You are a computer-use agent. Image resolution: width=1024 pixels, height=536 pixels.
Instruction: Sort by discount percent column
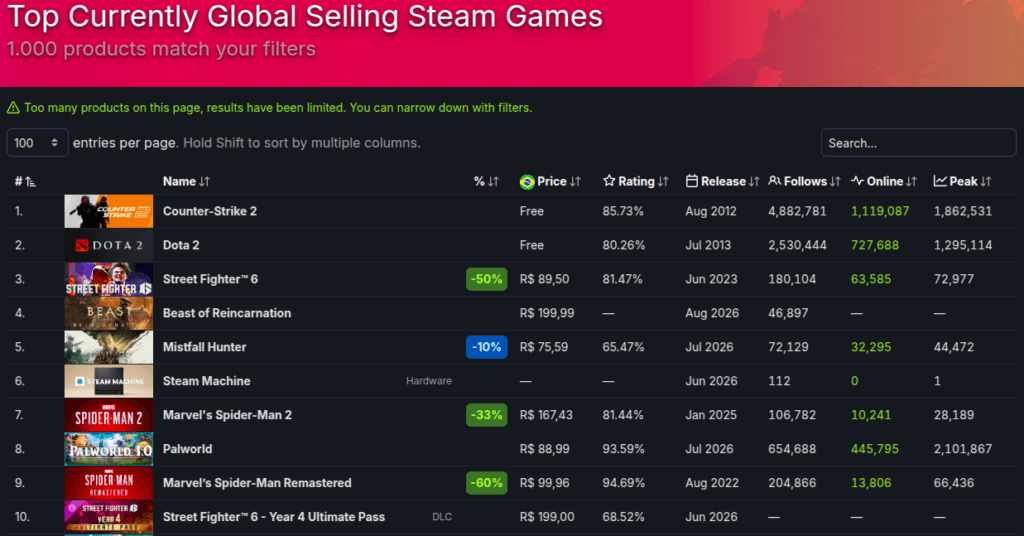coord(486,181)
